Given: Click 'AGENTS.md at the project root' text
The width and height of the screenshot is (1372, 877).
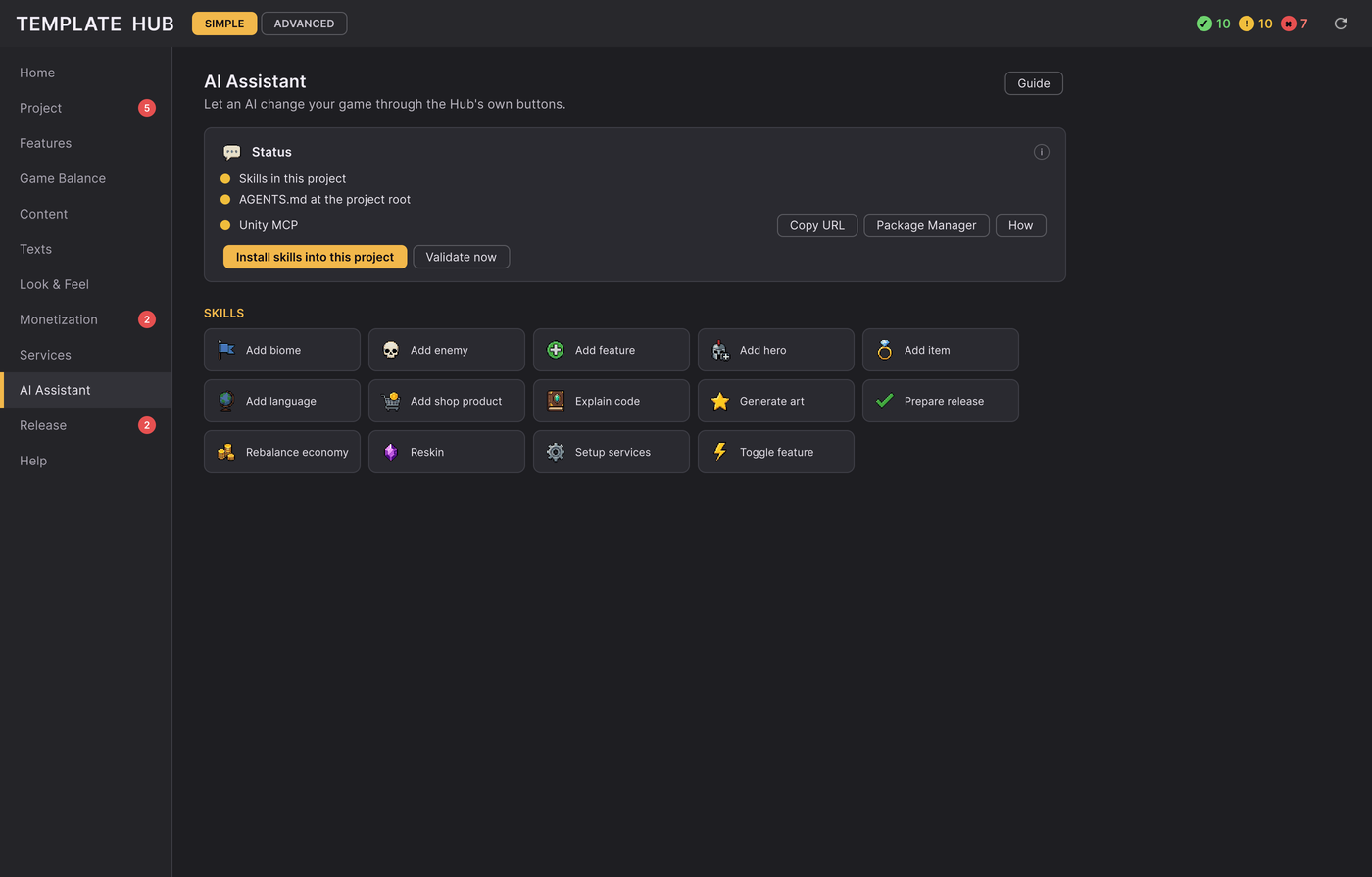Looking at the screenshot, I should point(324,199).
